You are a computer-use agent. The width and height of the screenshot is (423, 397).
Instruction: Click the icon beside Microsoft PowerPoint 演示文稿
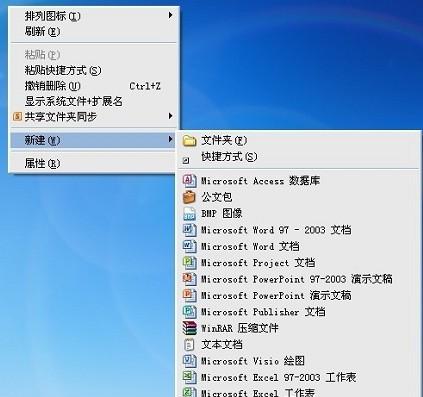[189, 295]
